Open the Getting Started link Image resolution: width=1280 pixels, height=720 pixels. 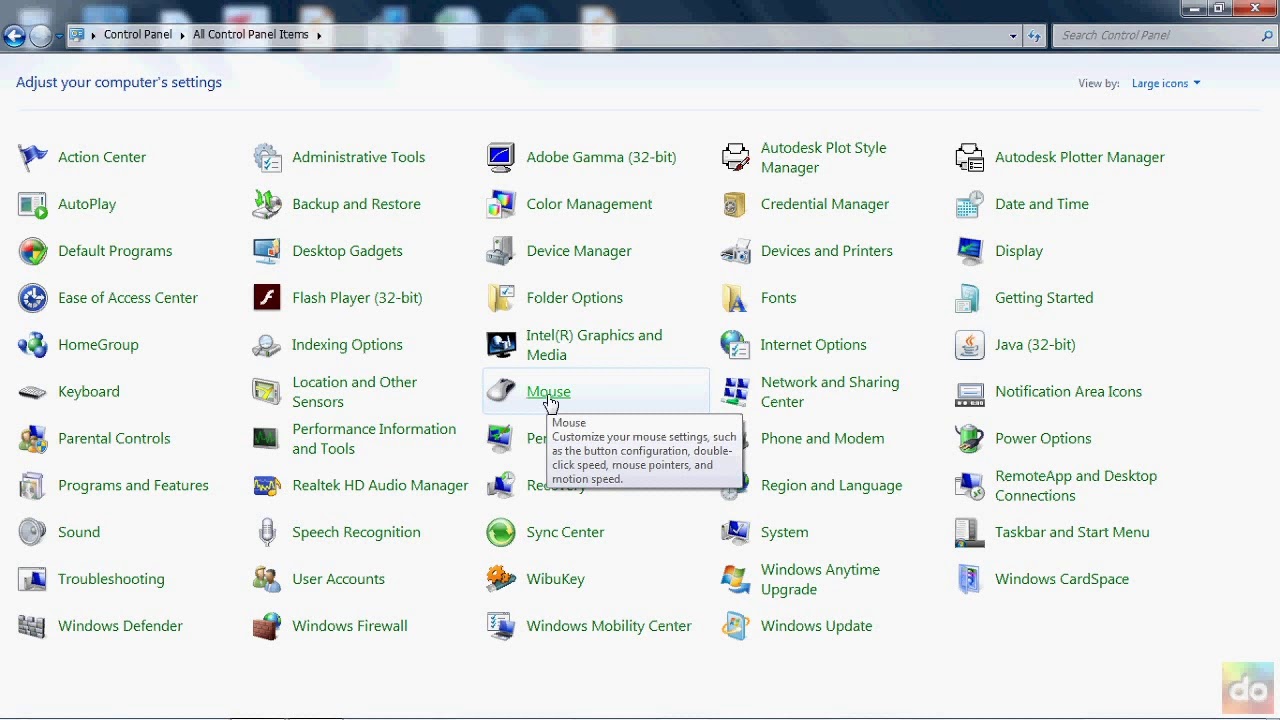(1044, 298)
